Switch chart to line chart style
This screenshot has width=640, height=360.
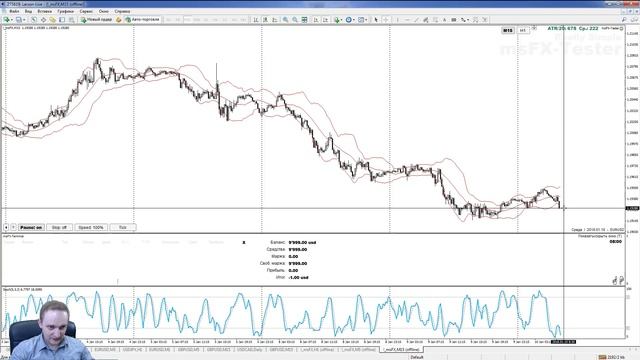tap(275, 20)
